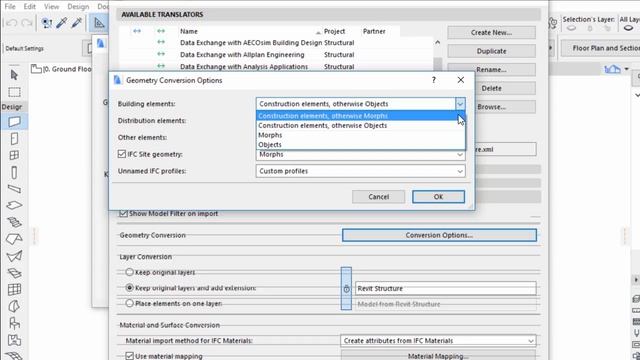Click the toolbar icon left of the eyedropper
The image size is (640, 360).
[47, 23]
